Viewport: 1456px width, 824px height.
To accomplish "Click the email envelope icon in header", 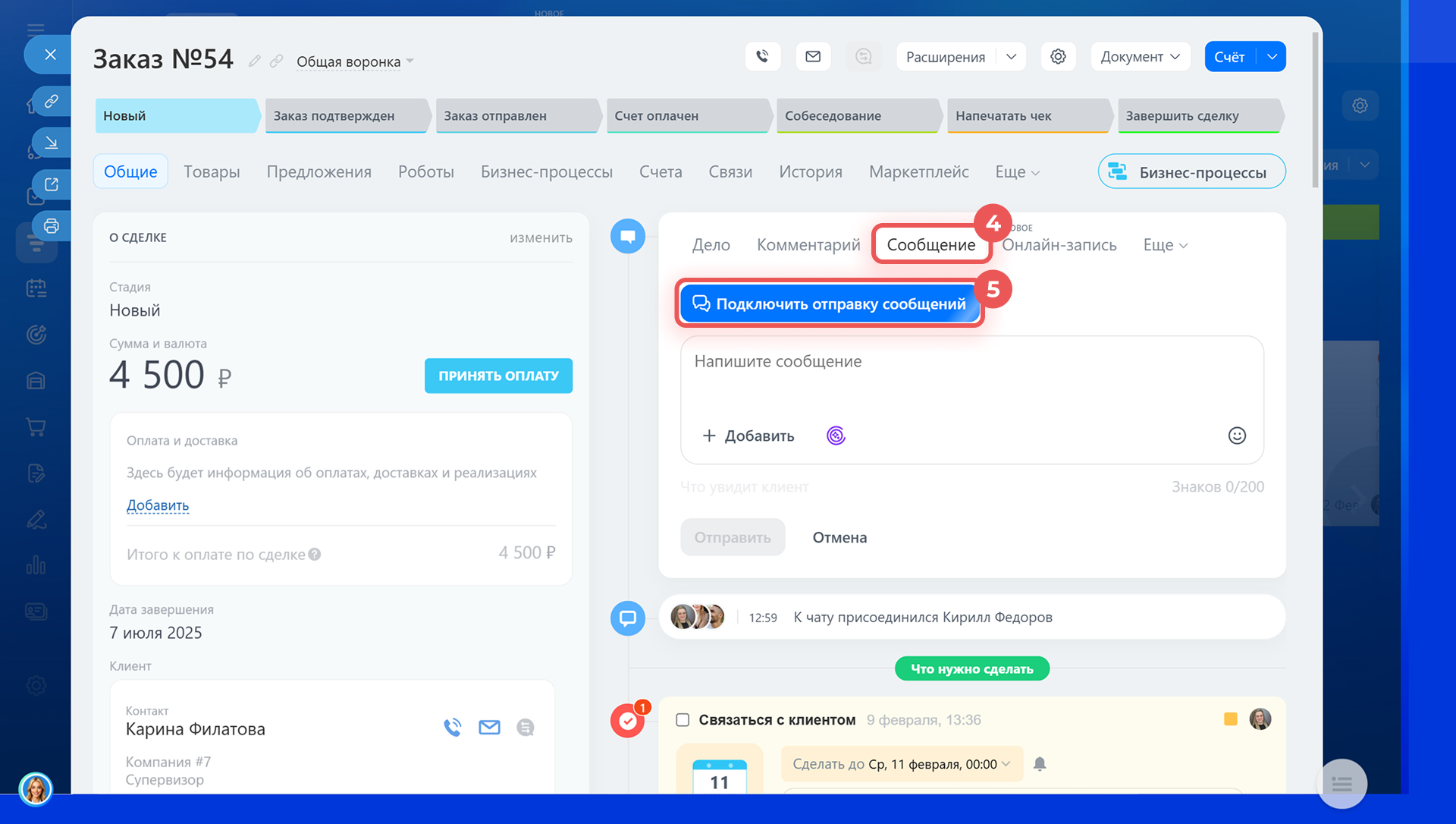I will point(813,57).
